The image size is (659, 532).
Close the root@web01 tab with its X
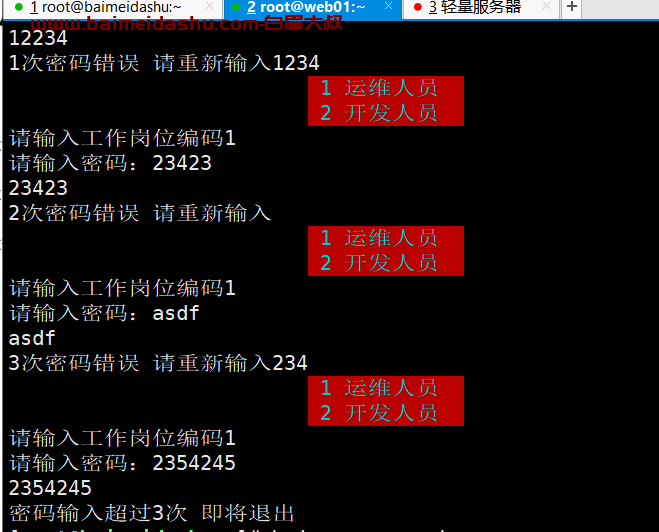pos(388,6)
